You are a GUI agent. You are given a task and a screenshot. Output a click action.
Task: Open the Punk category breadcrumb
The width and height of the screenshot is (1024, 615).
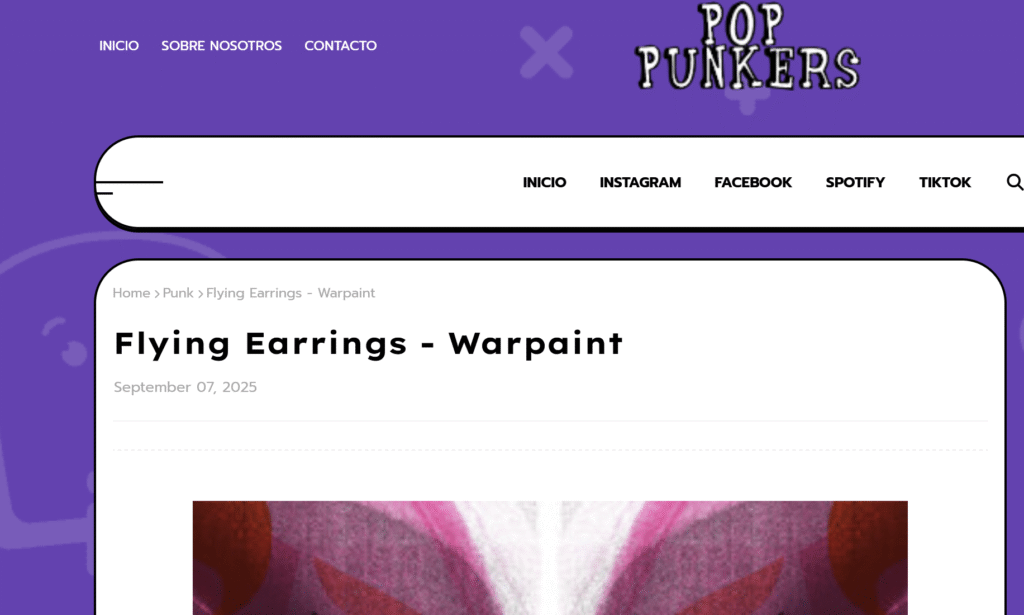click(x=178, y=293)
